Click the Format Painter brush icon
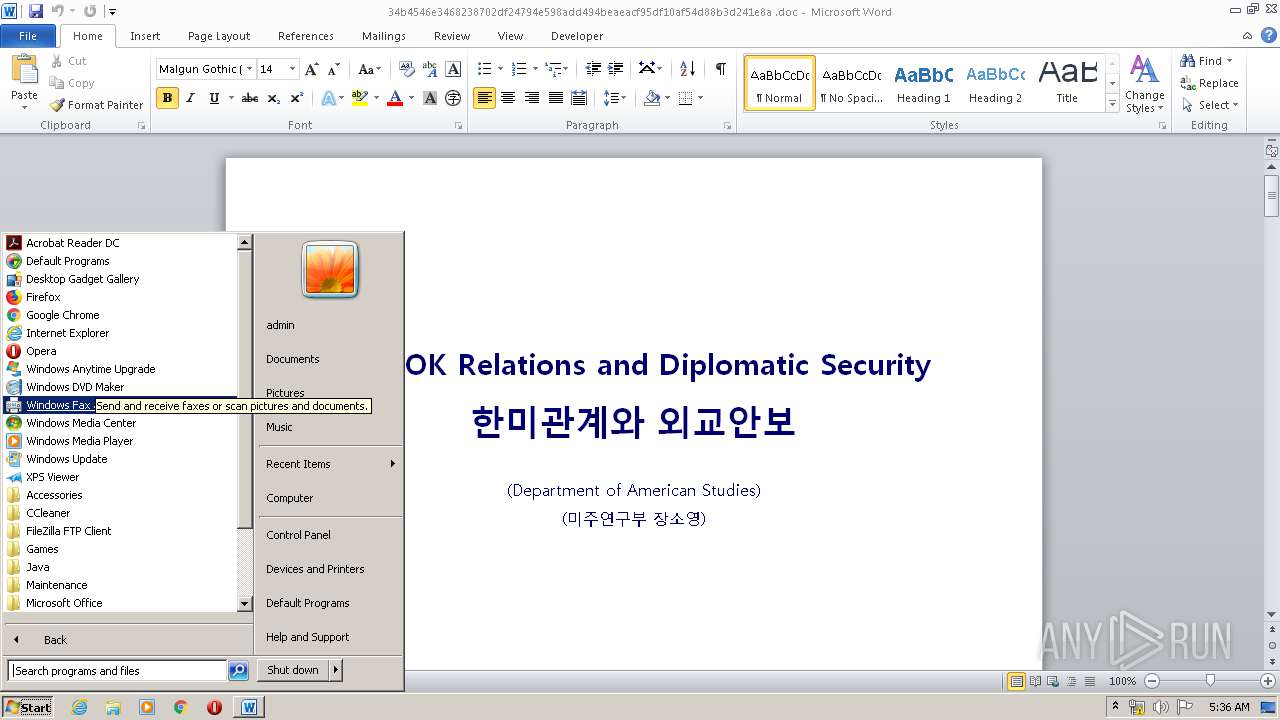This screenshot has height=720, width=1280. (58, 104)
